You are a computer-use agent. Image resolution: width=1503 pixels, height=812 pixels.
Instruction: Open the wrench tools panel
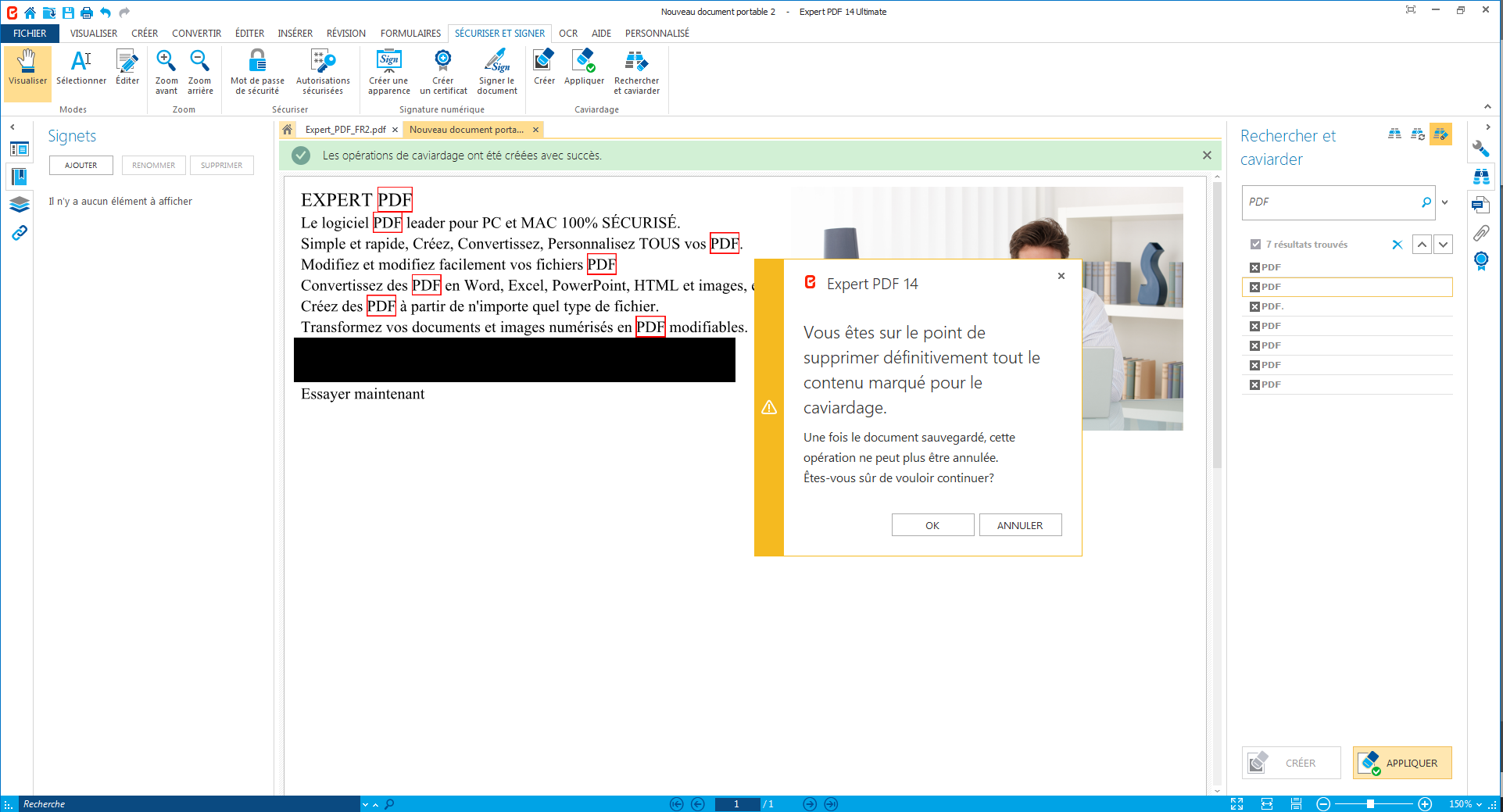click(1480, 148)
